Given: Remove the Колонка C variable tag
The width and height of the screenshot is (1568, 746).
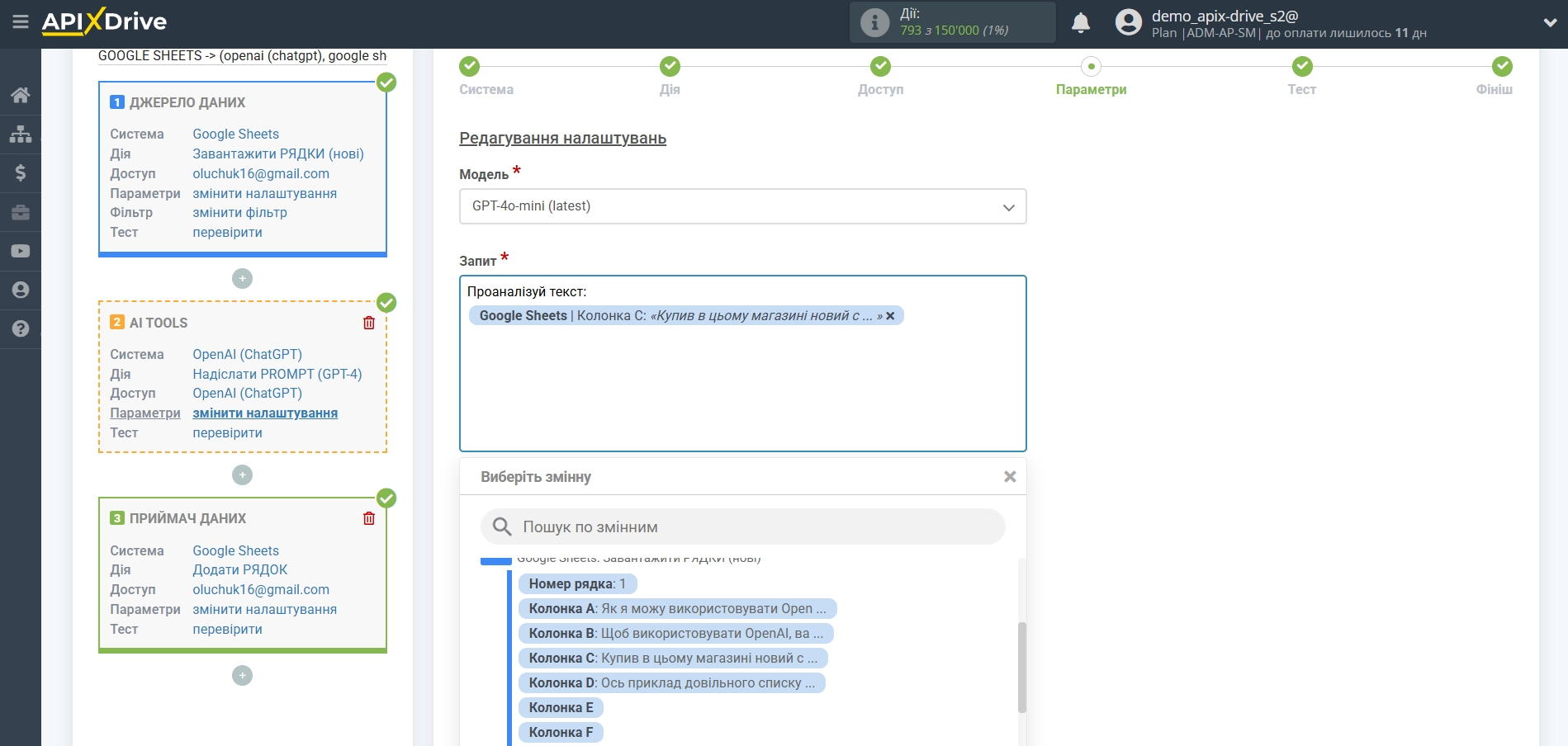Looking at the screenshot, I should click(890, 316).
